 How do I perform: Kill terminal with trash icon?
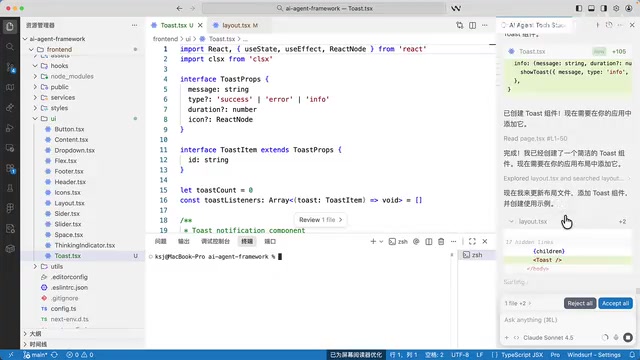click(441, 242)
